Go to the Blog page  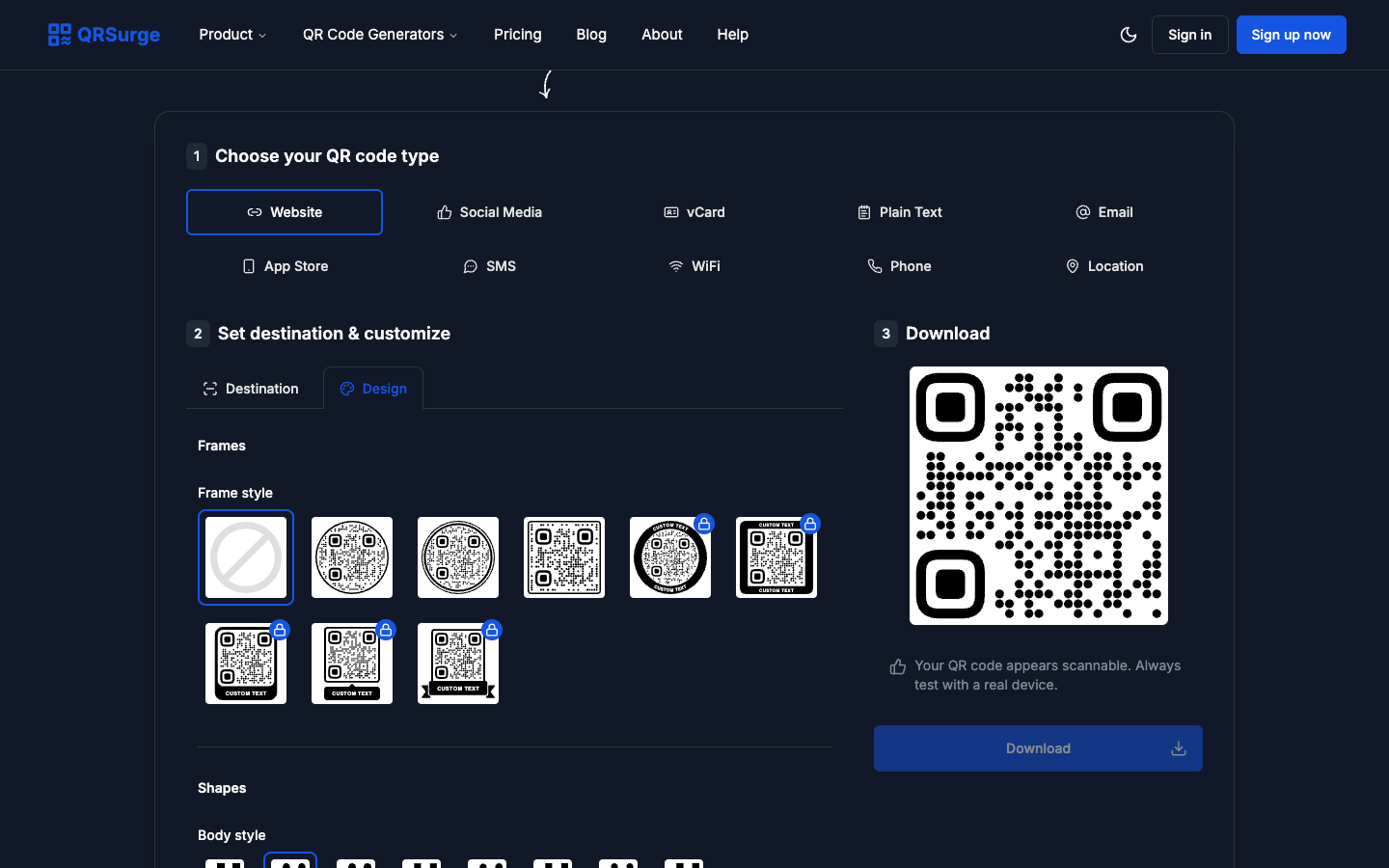pos(591,35)
